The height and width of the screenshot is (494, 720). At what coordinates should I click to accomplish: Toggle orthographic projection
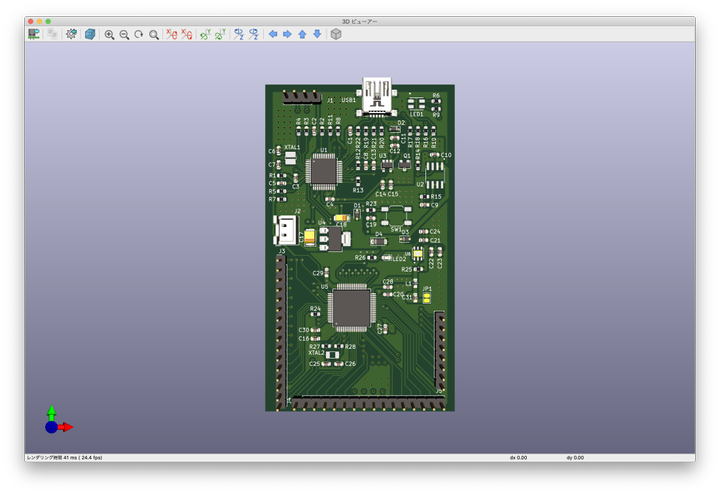click(336, 34)
